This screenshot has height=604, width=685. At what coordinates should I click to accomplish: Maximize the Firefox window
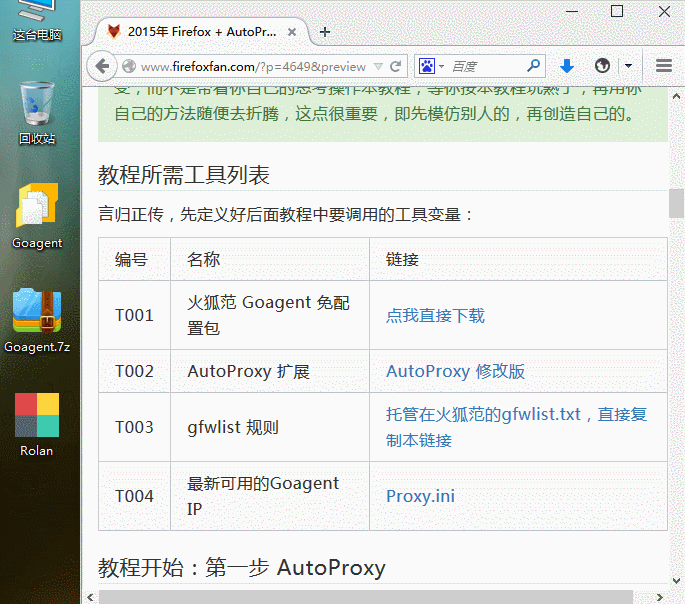coord(617,11)
